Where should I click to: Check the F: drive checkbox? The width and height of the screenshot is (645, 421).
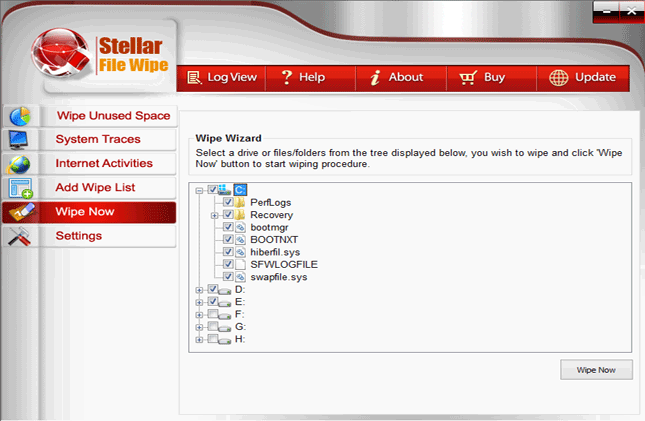coord(212,314)
